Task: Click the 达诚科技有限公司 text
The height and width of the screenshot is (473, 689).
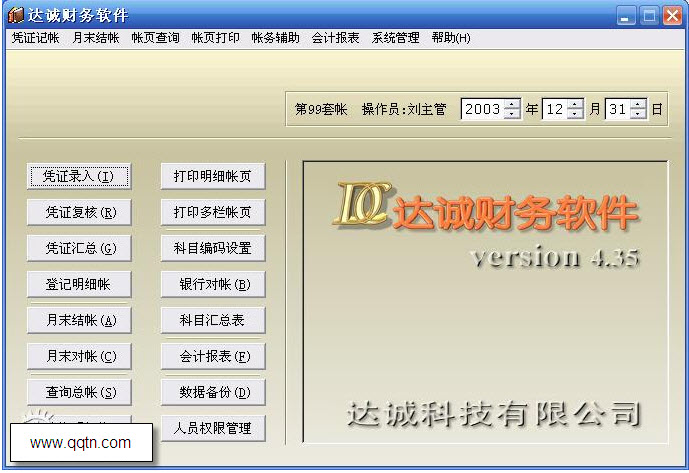Action: [x=493, y=414]
